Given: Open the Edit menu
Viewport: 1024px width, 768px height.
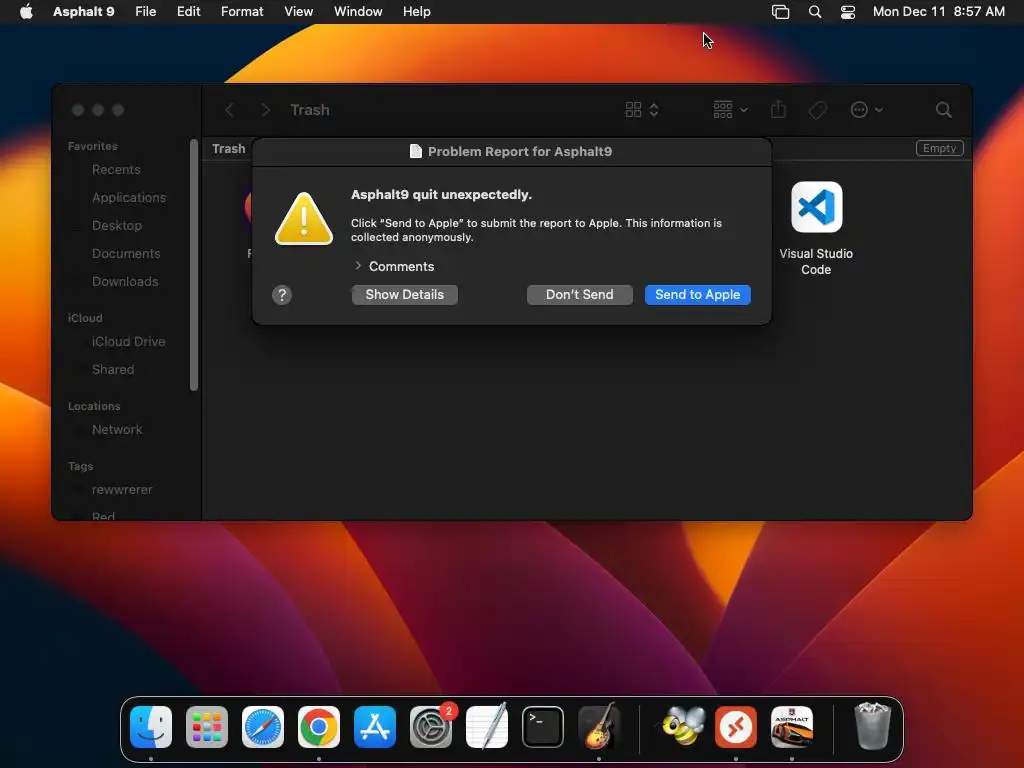Looking at the screenshot, I should point(188,12).
